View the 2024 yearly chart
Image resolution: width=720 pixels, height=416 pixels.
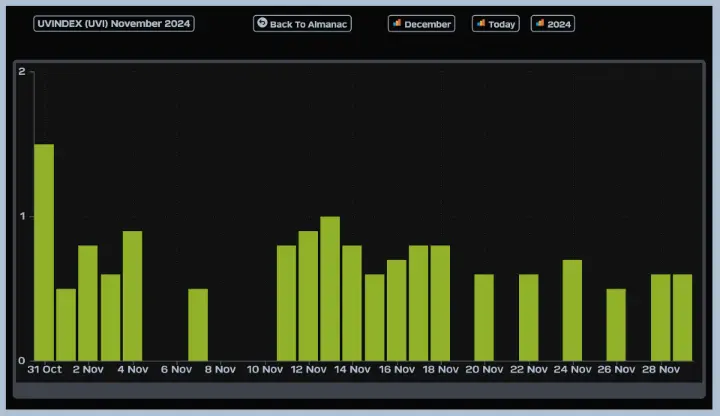(553, 23)
